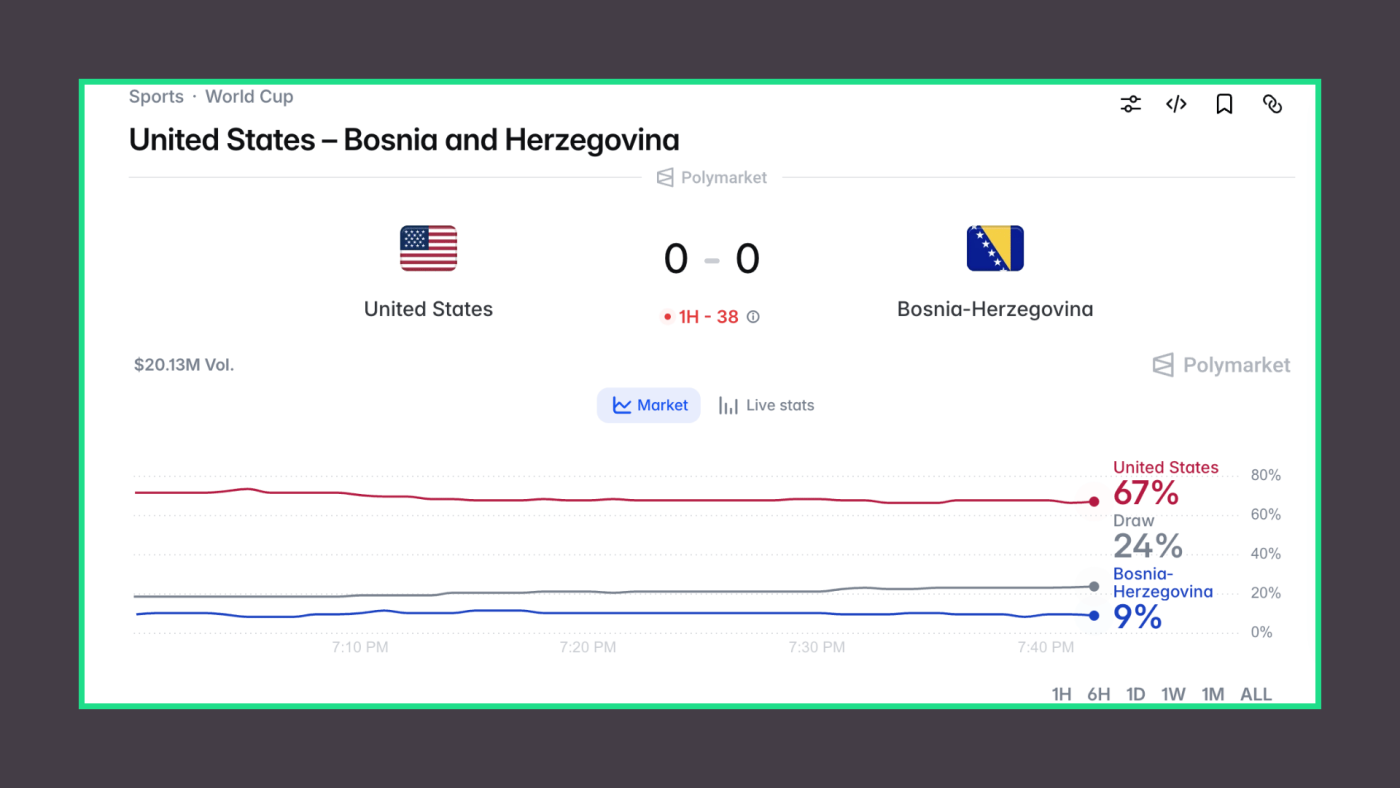Image resolution: width=1400 pixels, height=788 pixels.
Task: Select the 1M time range
Action: 1212,694
